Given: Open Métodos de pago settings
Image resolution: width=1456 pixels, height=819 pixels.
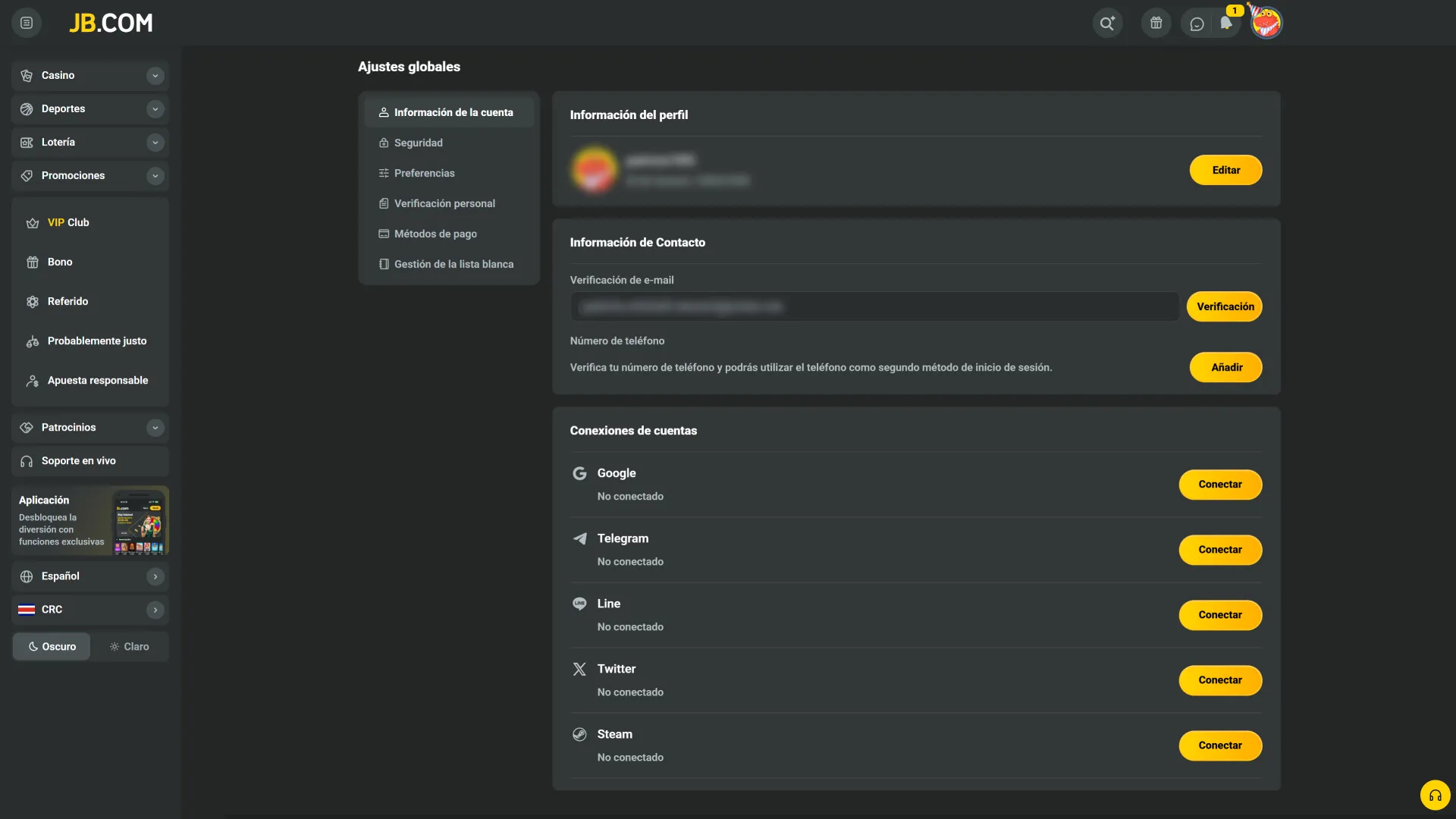Looking at the screenshot, I should tap(435, 234).
